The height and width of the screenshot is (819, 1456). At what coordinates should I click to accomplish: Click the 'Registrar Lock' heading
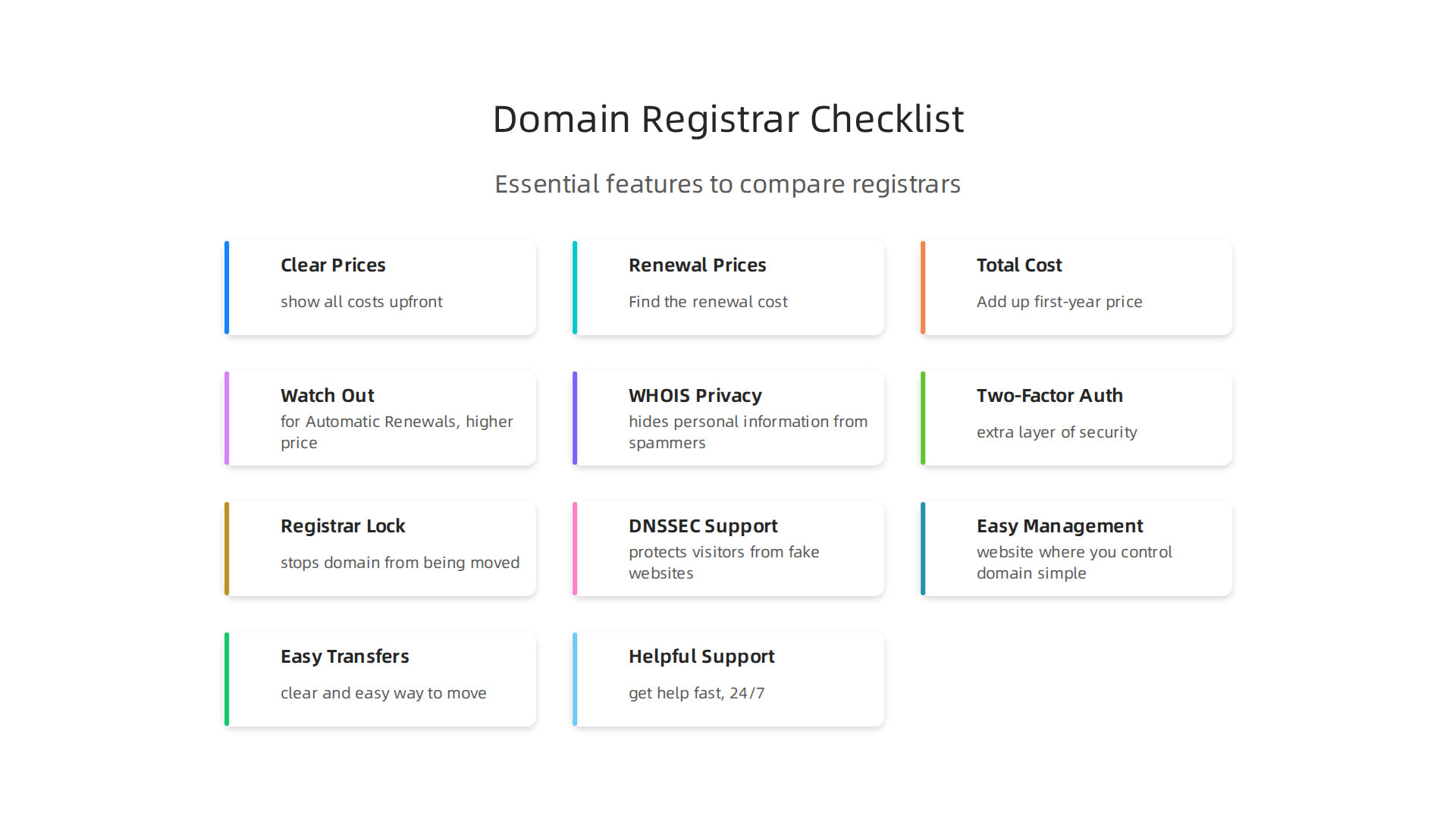(x=343, y=526)
